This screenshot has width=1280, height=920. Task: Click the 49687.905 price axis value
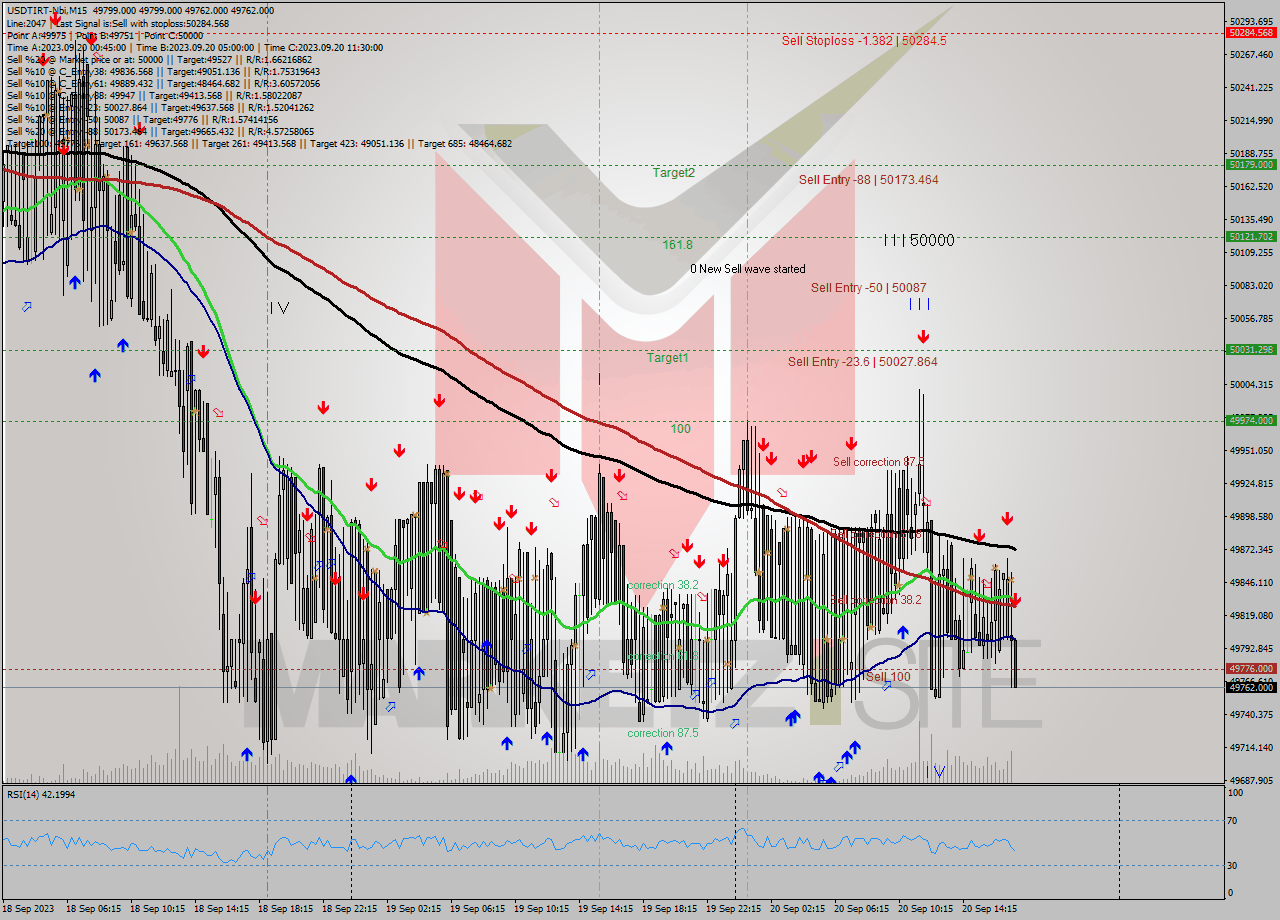pyautogui.click(x=1252, y=780)
